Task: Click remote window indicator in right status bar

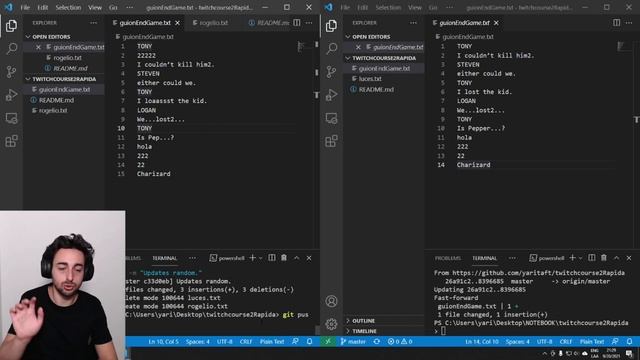Action: click(x=328, y=341)
